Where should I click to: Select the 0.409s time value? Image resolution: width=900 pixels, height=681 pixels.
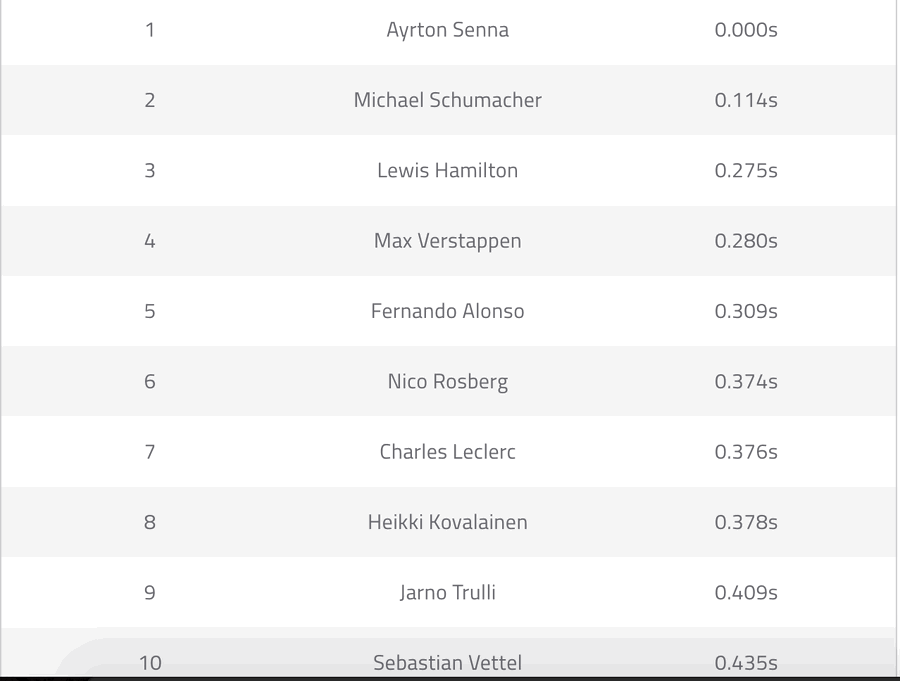(x=746, y=592)
